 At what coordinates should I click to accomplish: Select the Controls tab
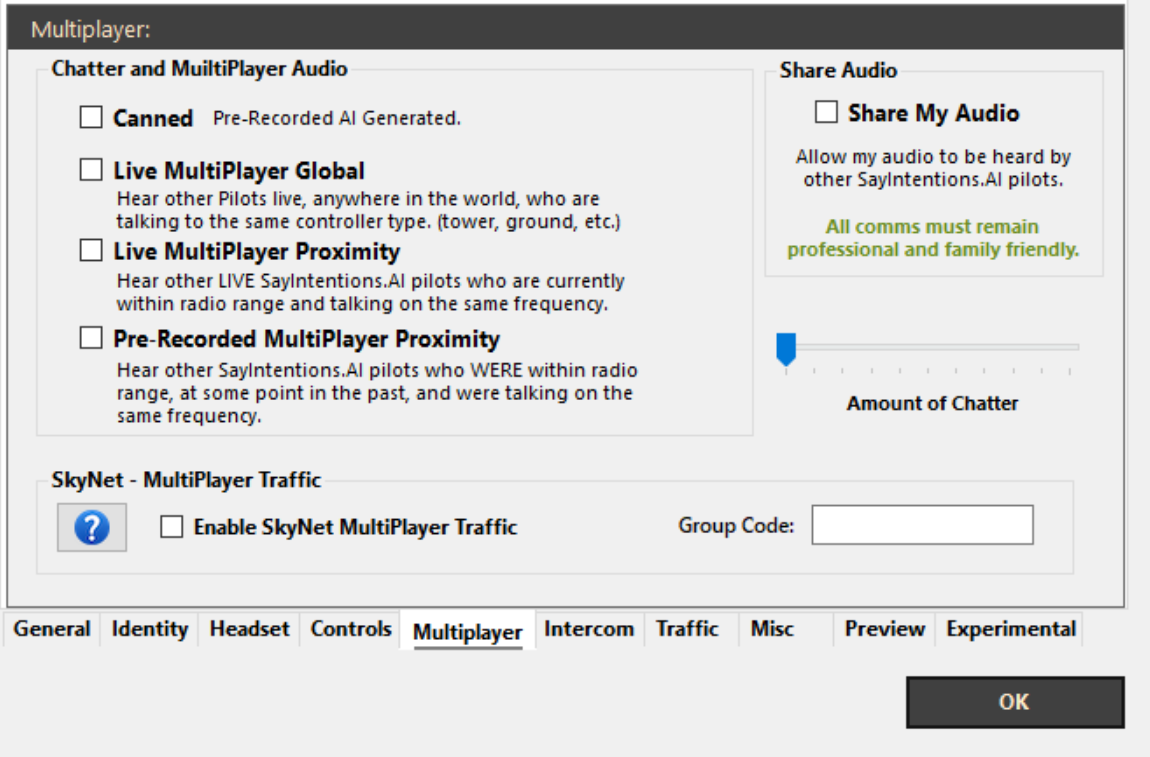pos(351,629)
